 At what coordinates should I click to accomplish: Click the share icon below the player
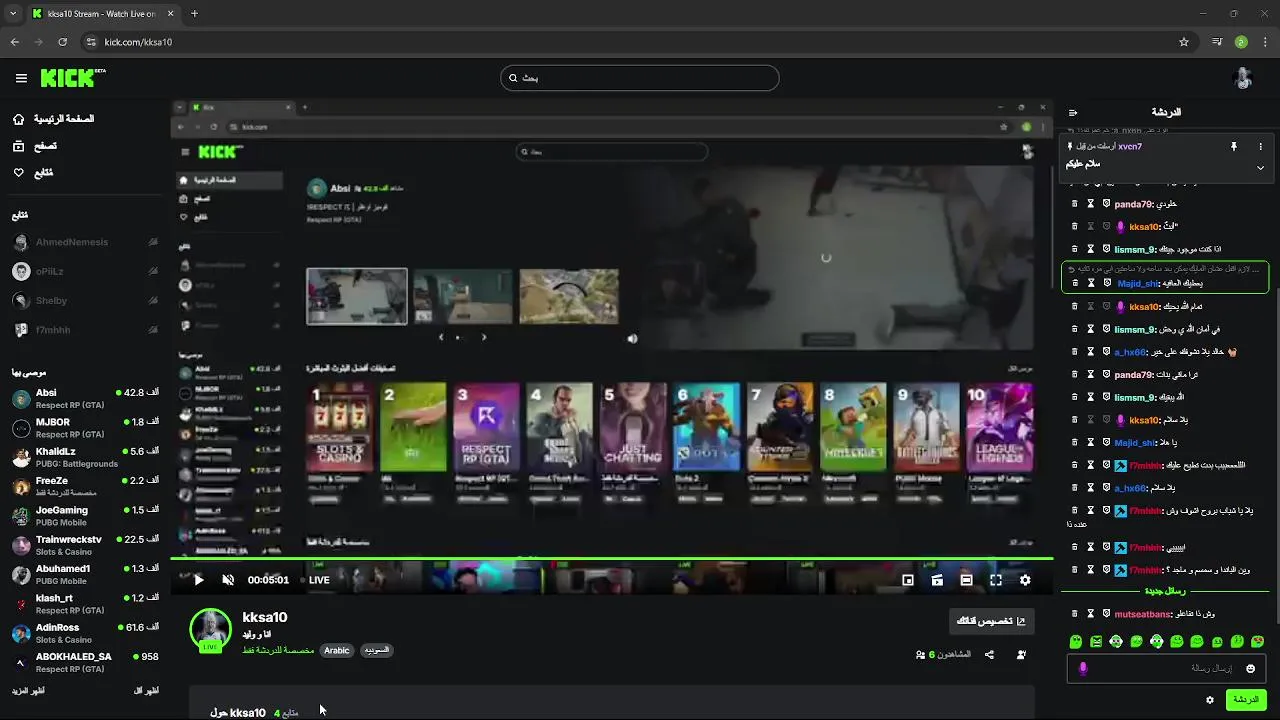(x=989, y=655)
